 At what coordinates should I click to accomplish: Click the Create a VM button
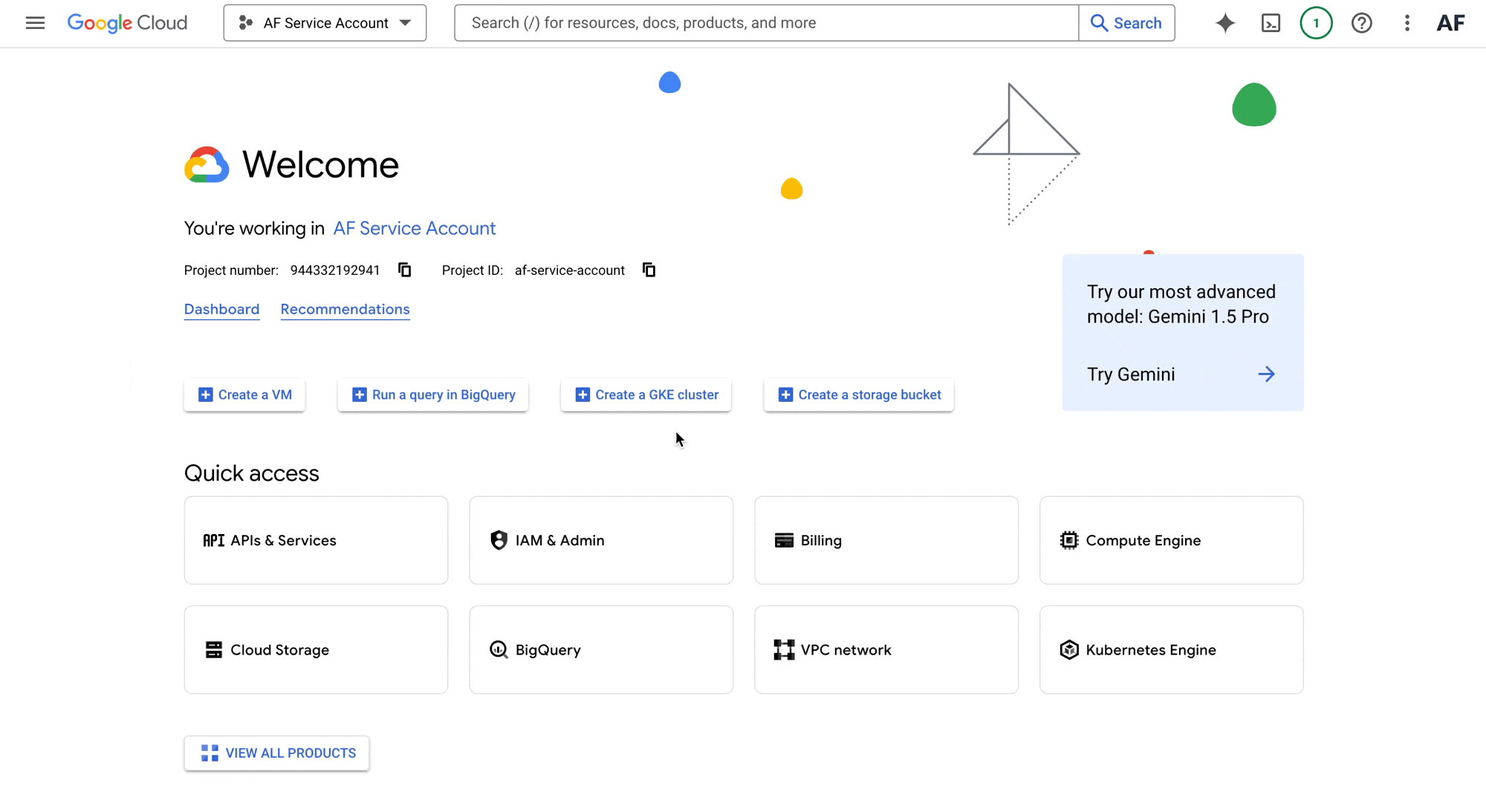(x=244, y=394)
